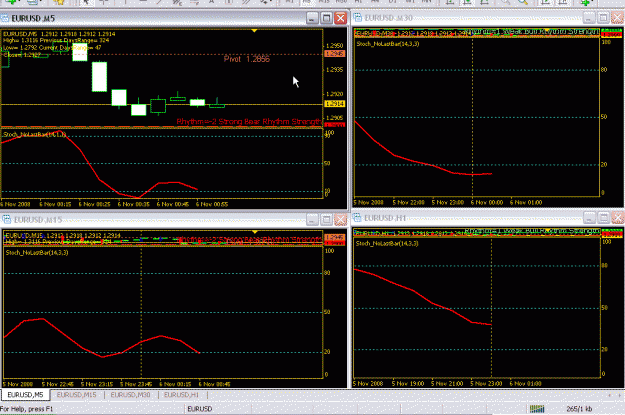This screenshot has width=625, height=415.
Task: Maximize the EURUSD,H1 chart window
Action: click(x=603, y=218)
